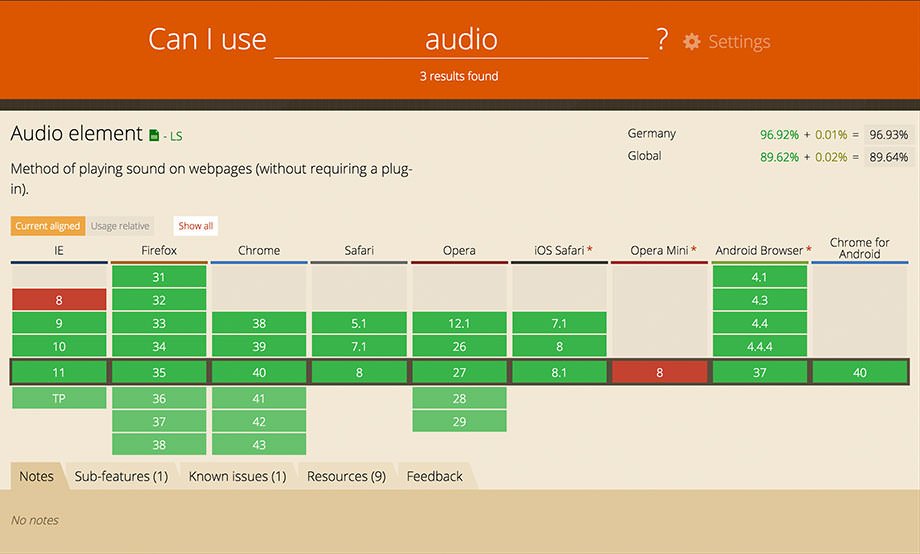This screenshot has height=554, width=920.
Task: Select the IE TP cell
Action: tap(59, 398)
